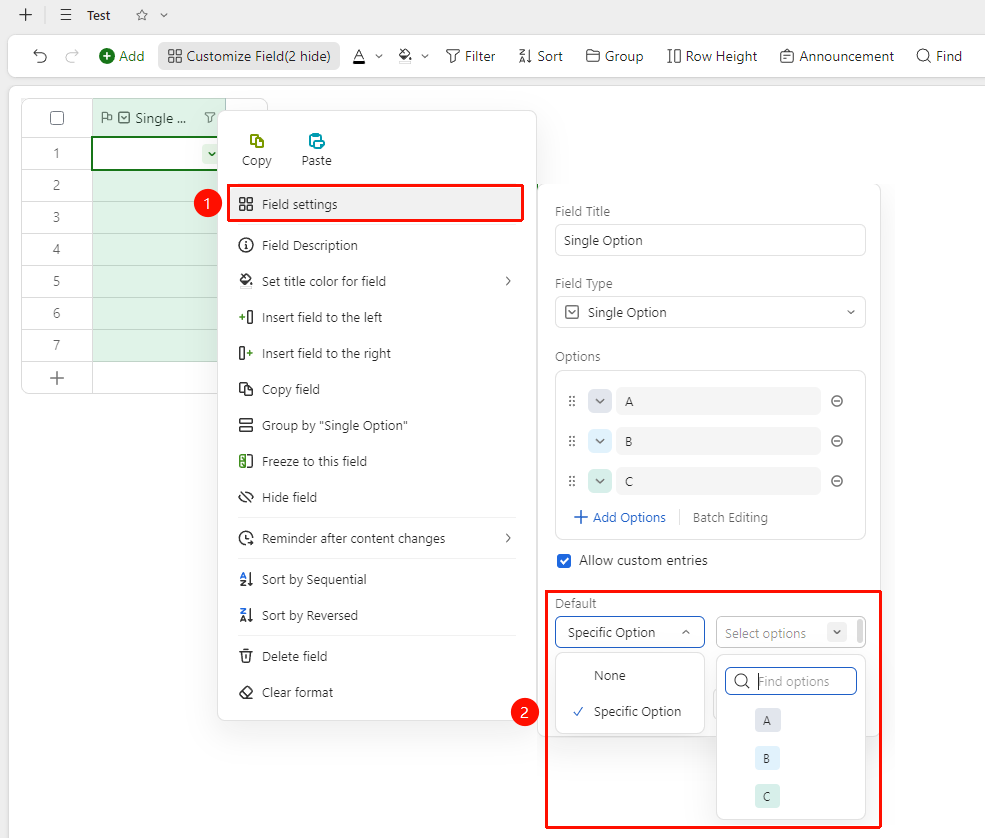
Task: Select Hide field menu entry
Action: 376,498
